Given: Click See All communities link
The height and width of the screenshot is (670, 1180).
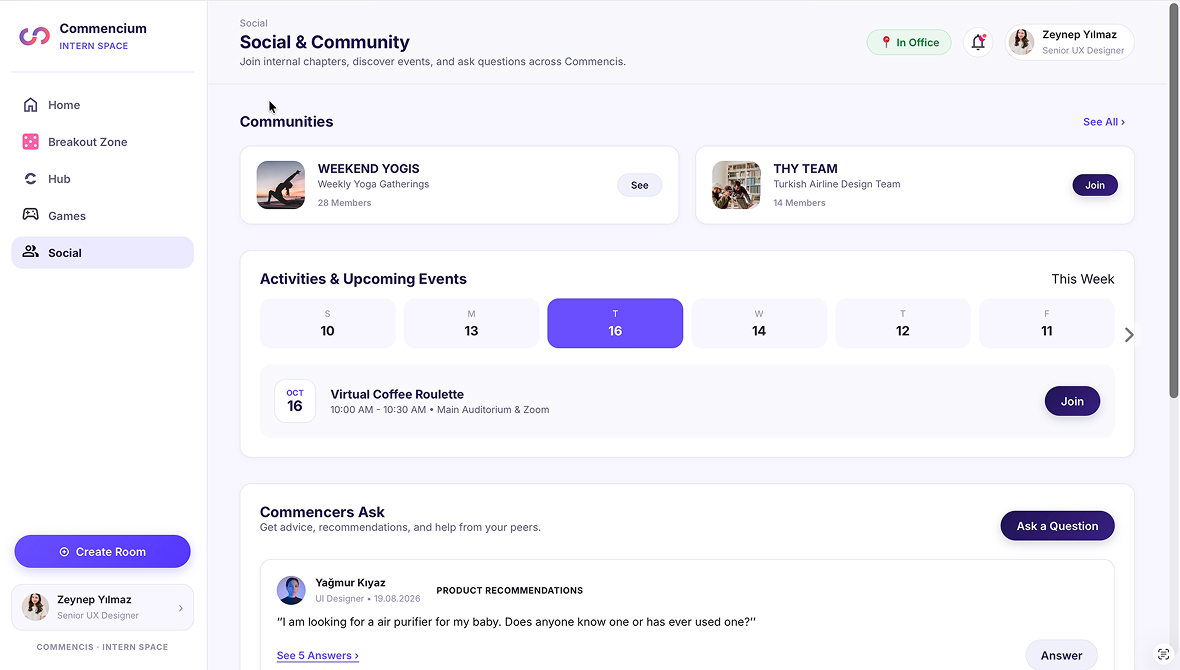Looking at the screenshot, I should [x=1104, y=122].
